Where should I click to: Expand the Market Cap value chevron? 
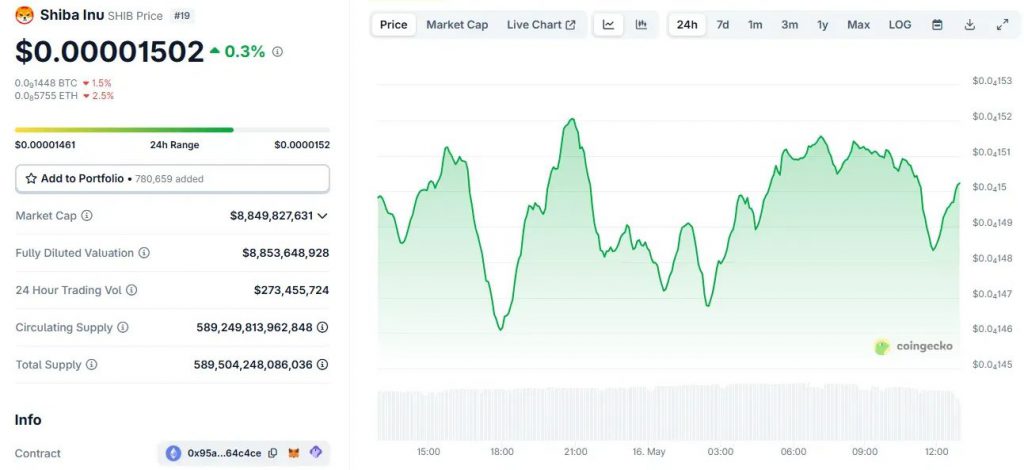coord(322,215)
